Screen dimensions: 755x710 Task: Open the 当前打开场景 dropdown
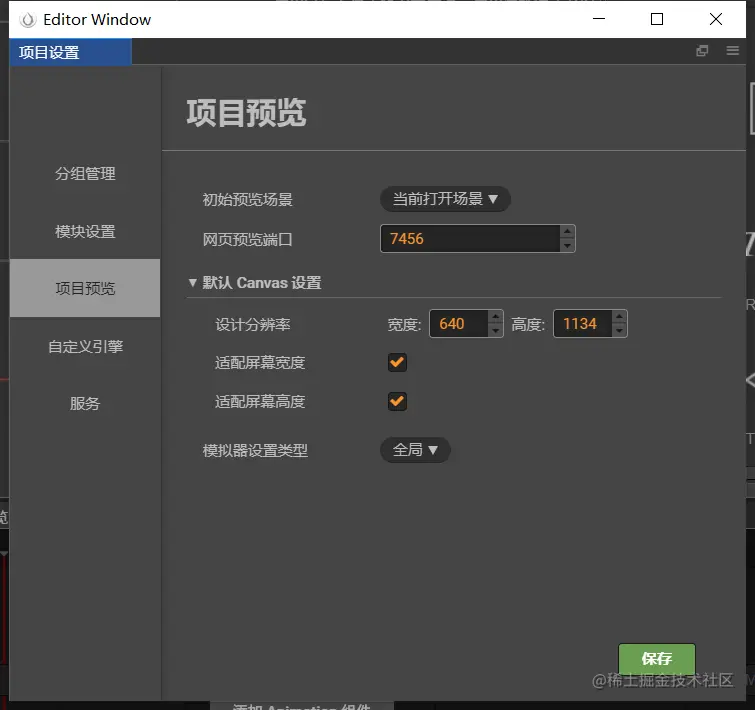click(445, 199)
